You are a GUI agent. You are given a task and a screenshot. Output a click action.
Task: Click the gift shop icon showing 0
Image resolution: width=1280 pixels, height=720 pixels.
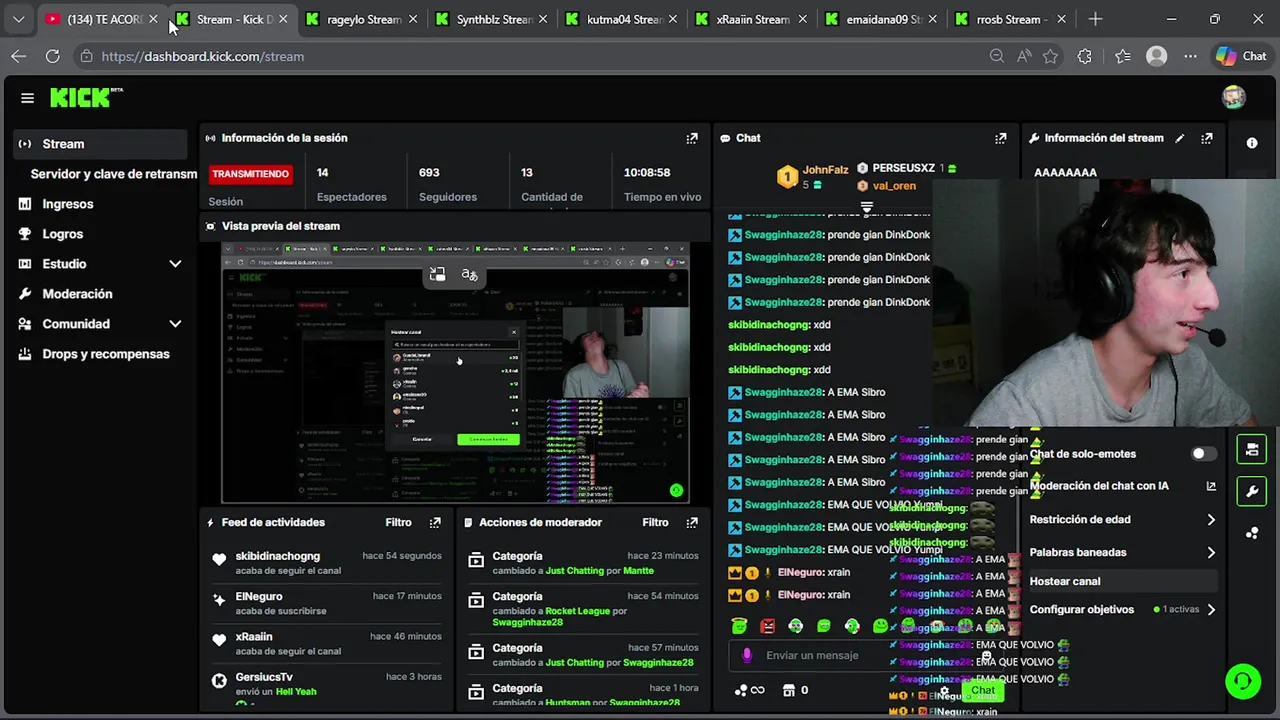[795, 690]
